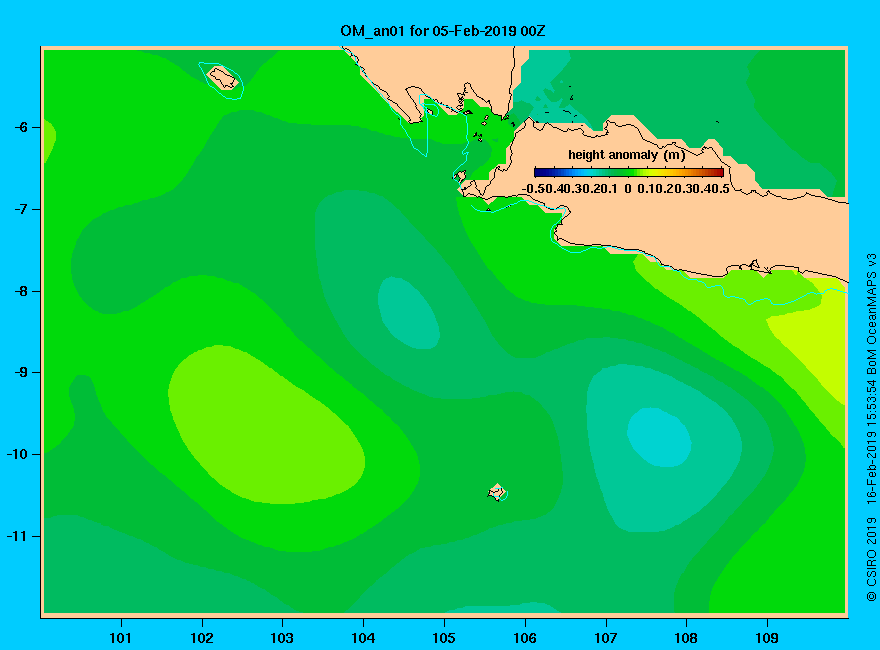Click latitude label -9
This screenshot has height=650, width=880.
click(21, 373)
